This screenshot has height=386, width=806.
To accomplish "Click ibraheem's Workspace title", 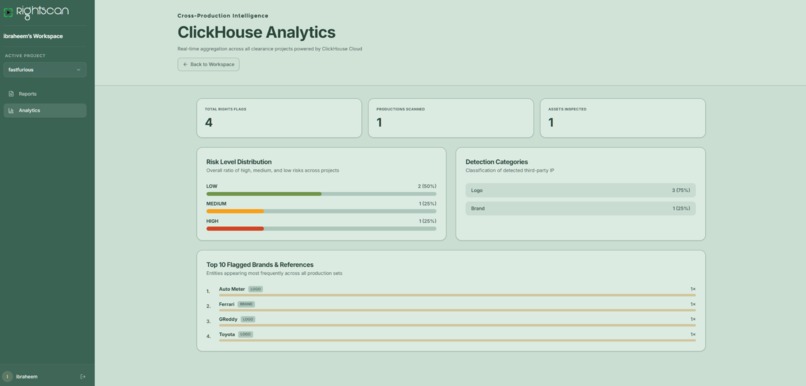I will (x=33, y=36).
